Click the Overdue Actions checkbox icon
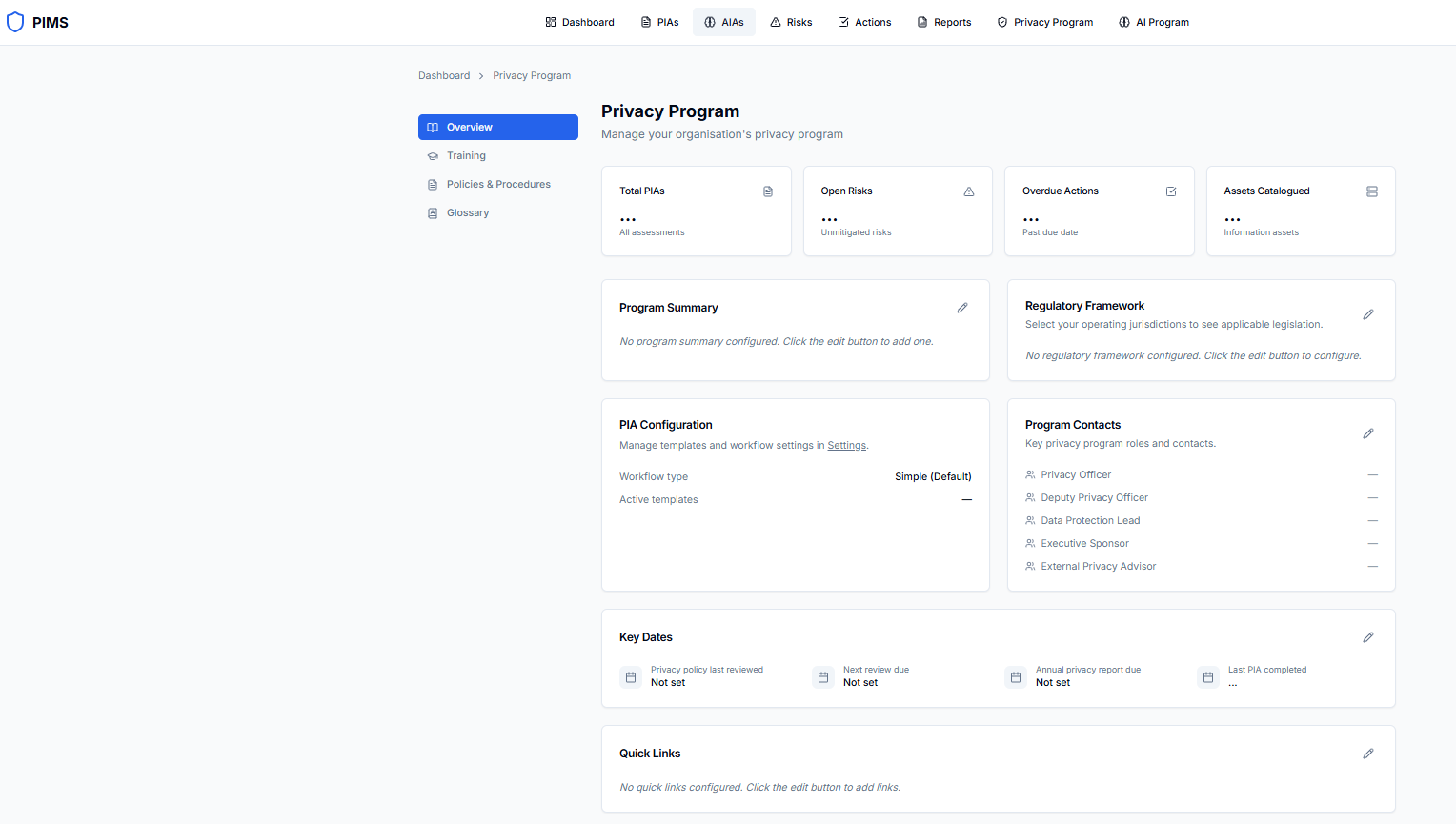The height and width of the screenshot is (824, 1456). click(1171, 191)
